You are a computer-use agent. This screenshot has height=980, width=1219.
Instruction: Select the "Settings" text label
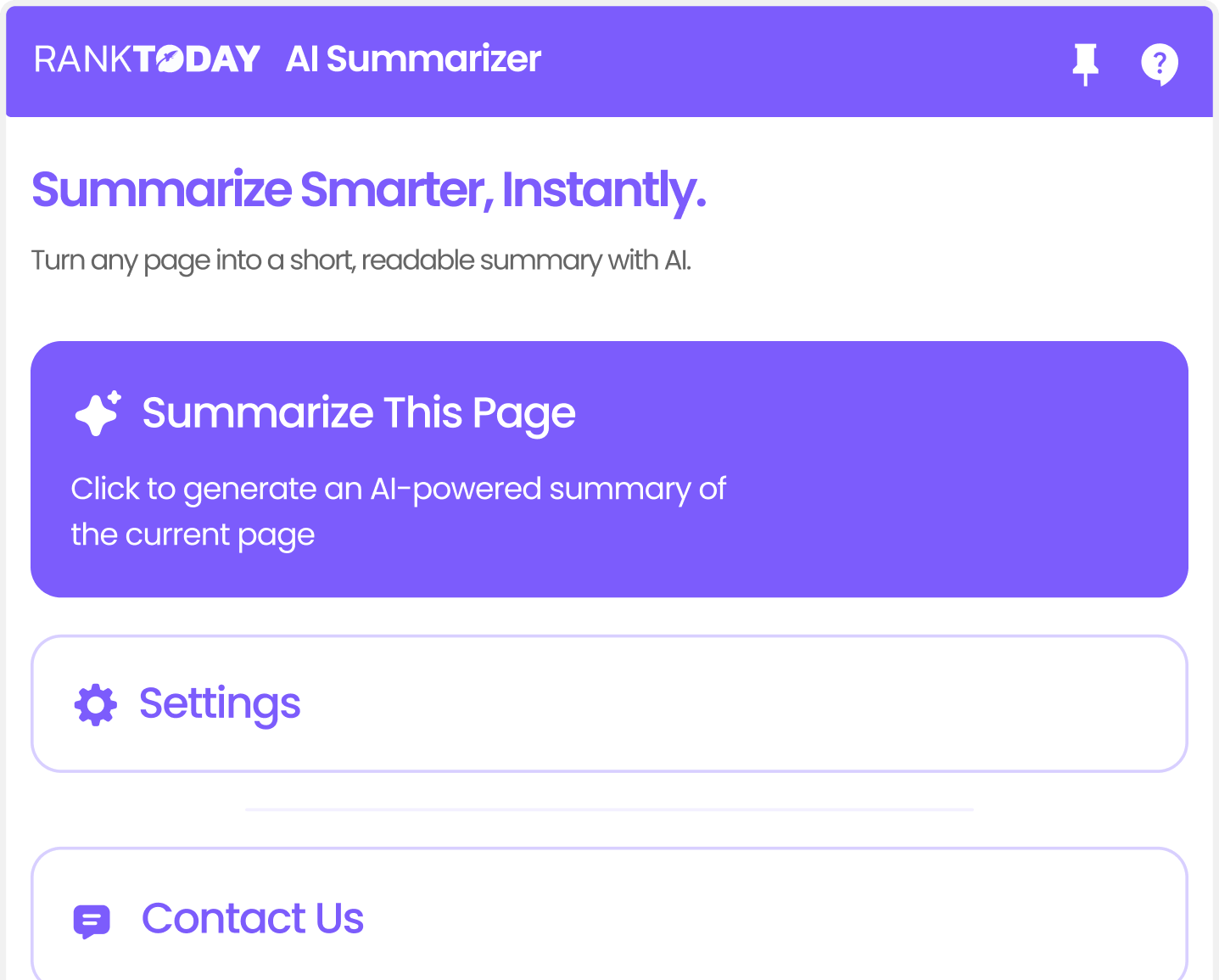(x=220, y=704)
